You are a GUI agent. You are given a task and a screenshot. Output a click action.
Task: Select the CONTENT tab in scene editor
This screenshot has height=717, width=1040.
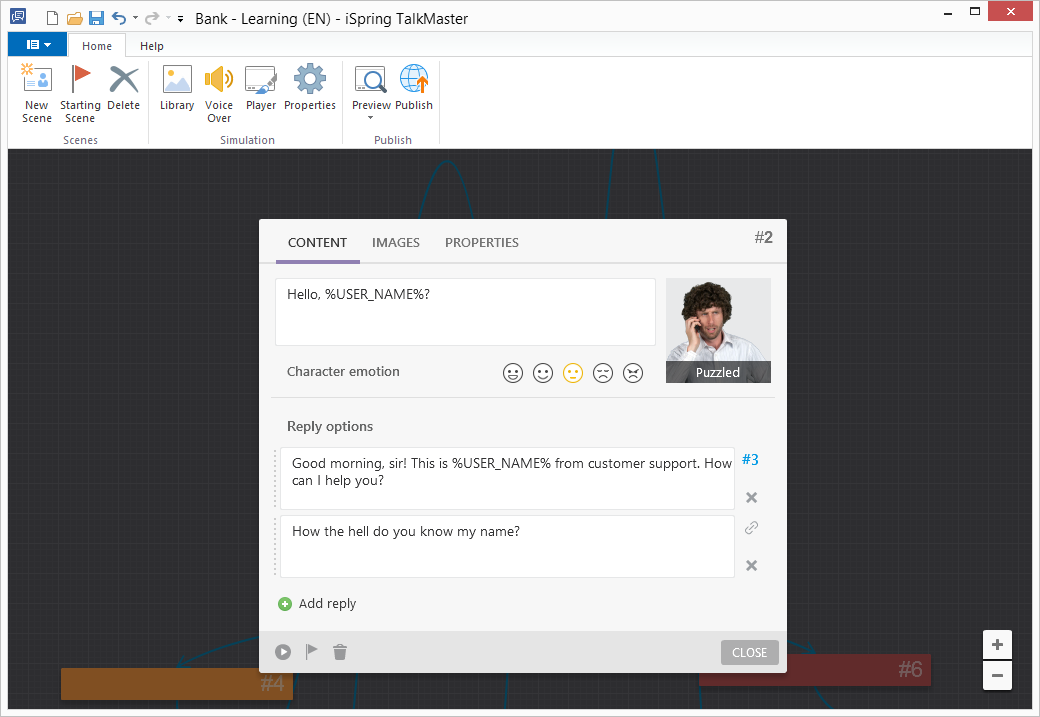tap(317, 243)
